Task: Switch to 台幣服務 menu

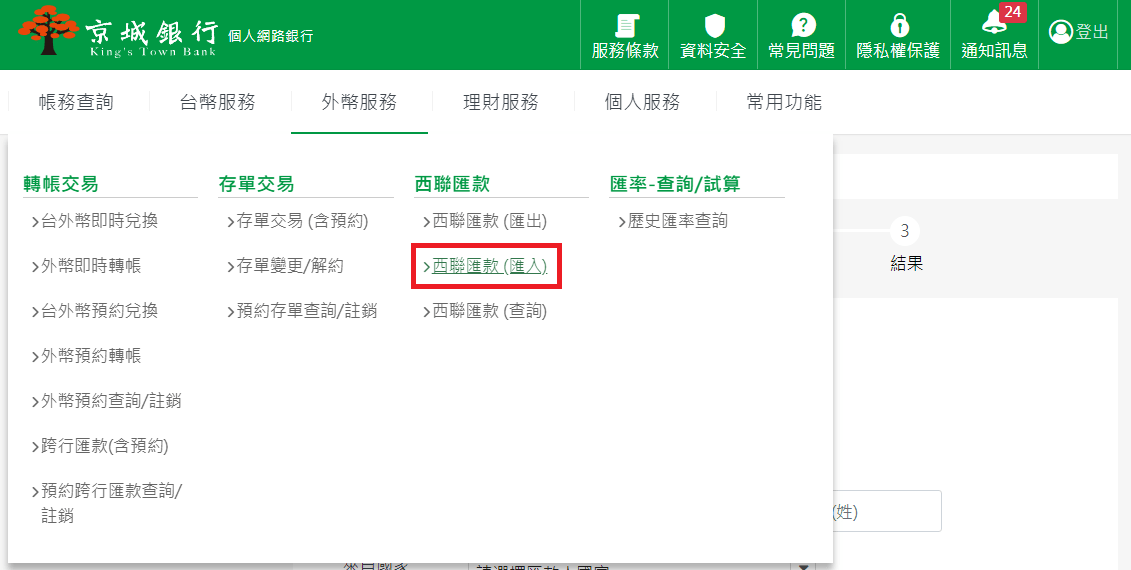Action: [217, 102]
